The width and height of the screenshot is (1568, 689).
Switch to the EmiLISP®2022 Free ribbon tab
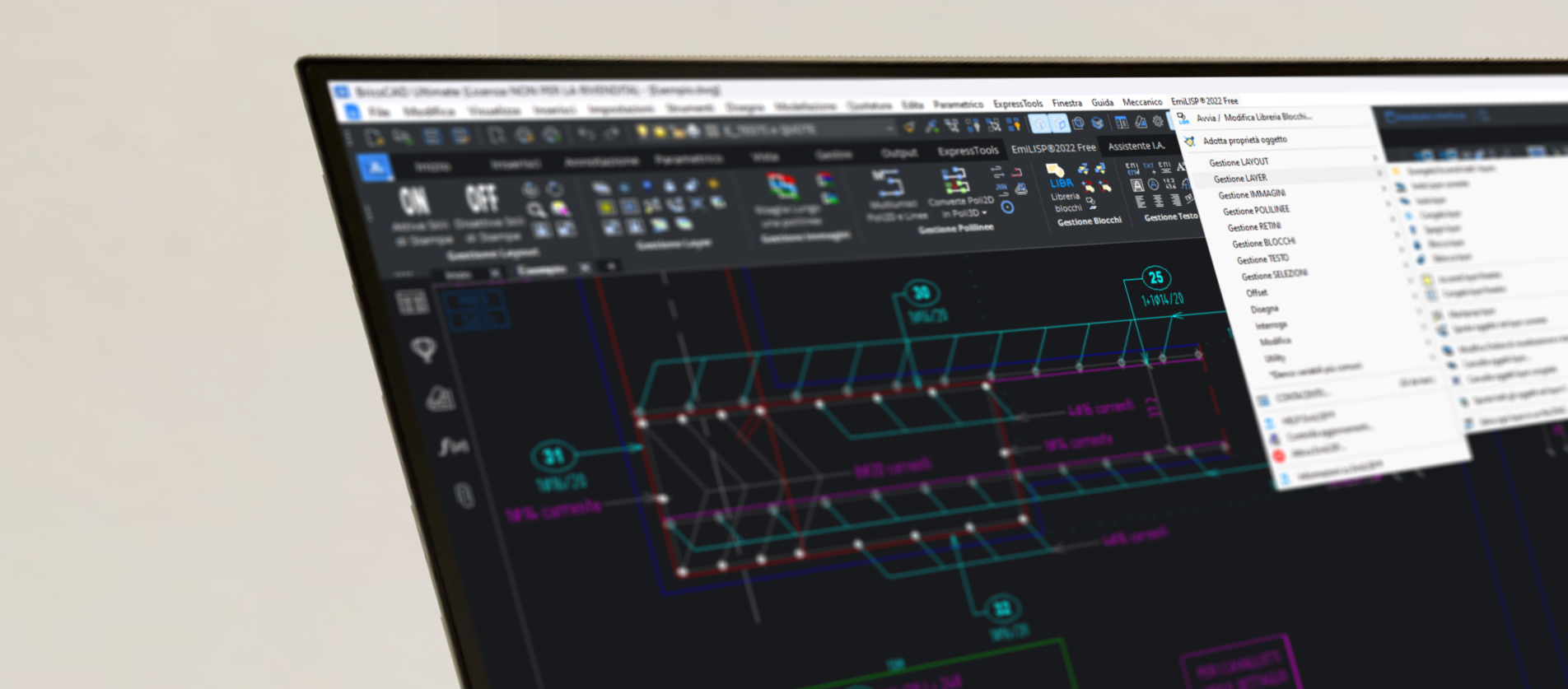(1053, 148)
